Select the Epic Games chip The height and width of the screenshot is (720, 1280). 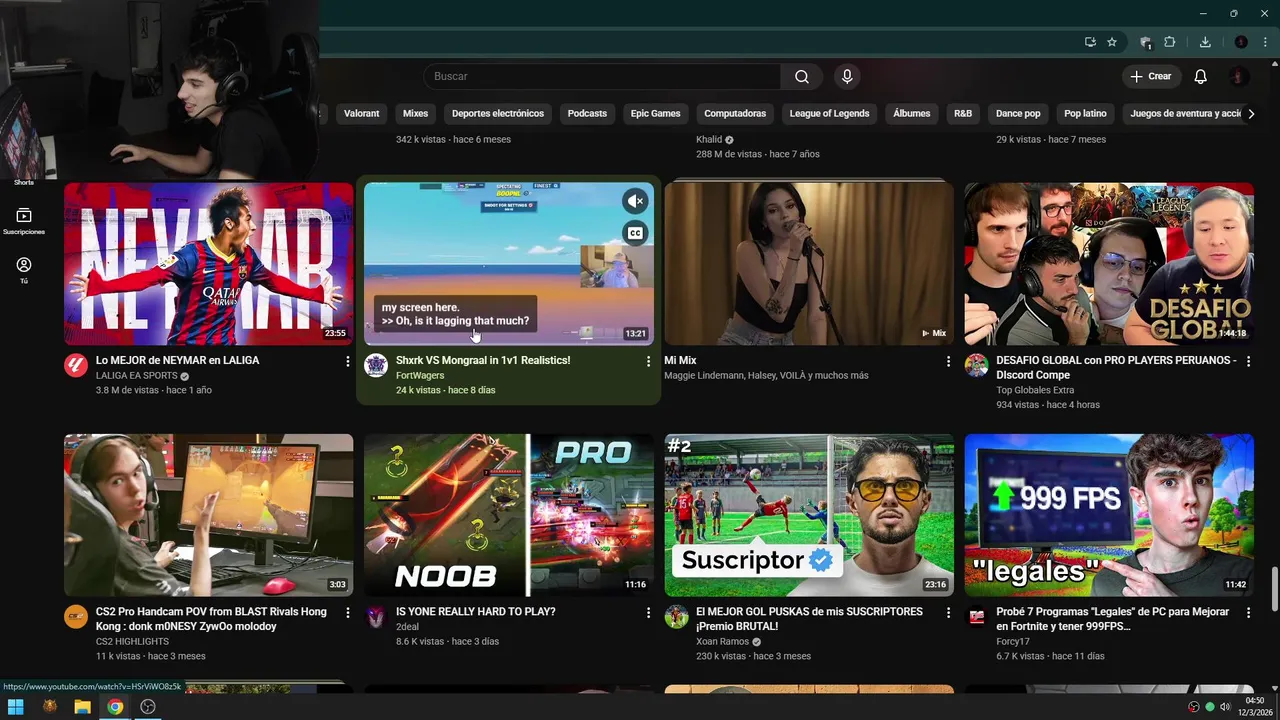pyautogui.click(x=655, y=114)
